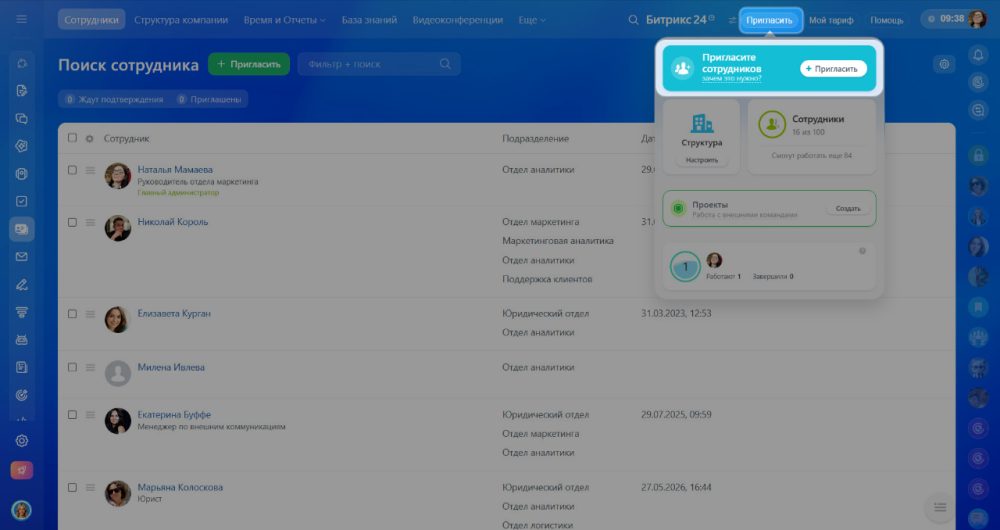Expand the Еще menu
The image size is (1000, 530).
click(532, 20)
